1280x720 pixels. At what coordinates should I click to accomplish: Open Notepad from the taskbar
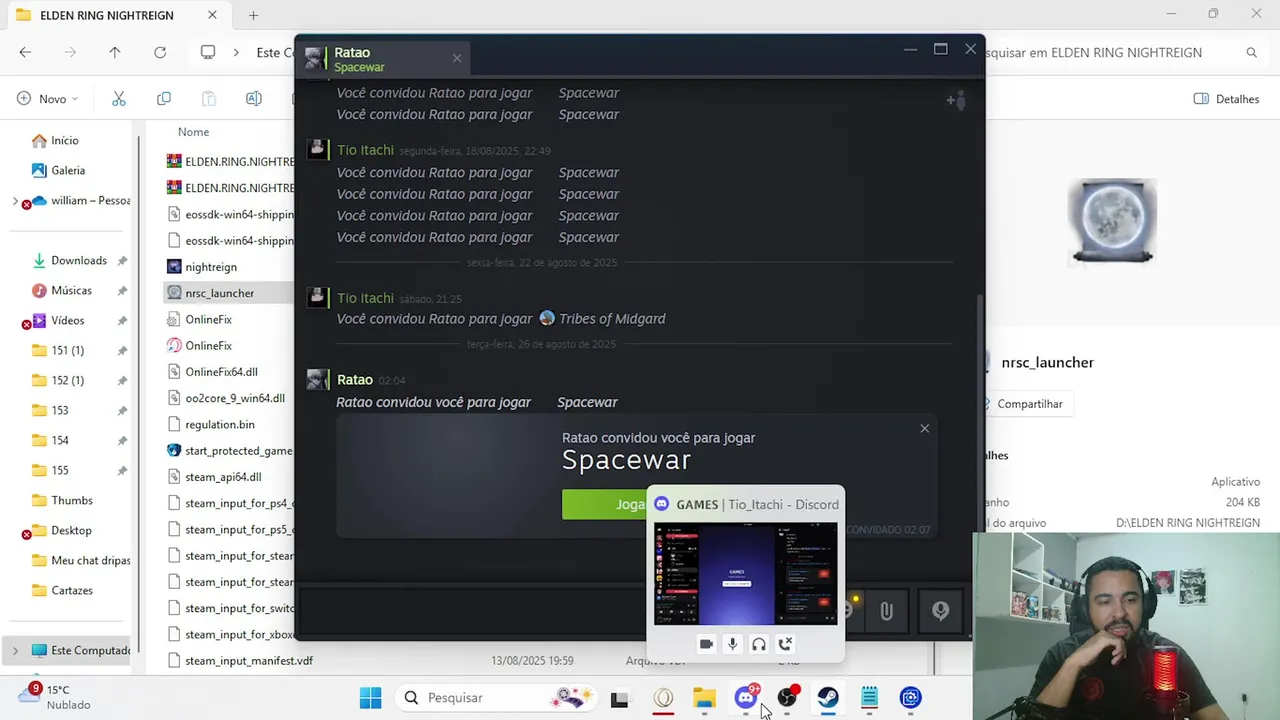pos(869,698)
